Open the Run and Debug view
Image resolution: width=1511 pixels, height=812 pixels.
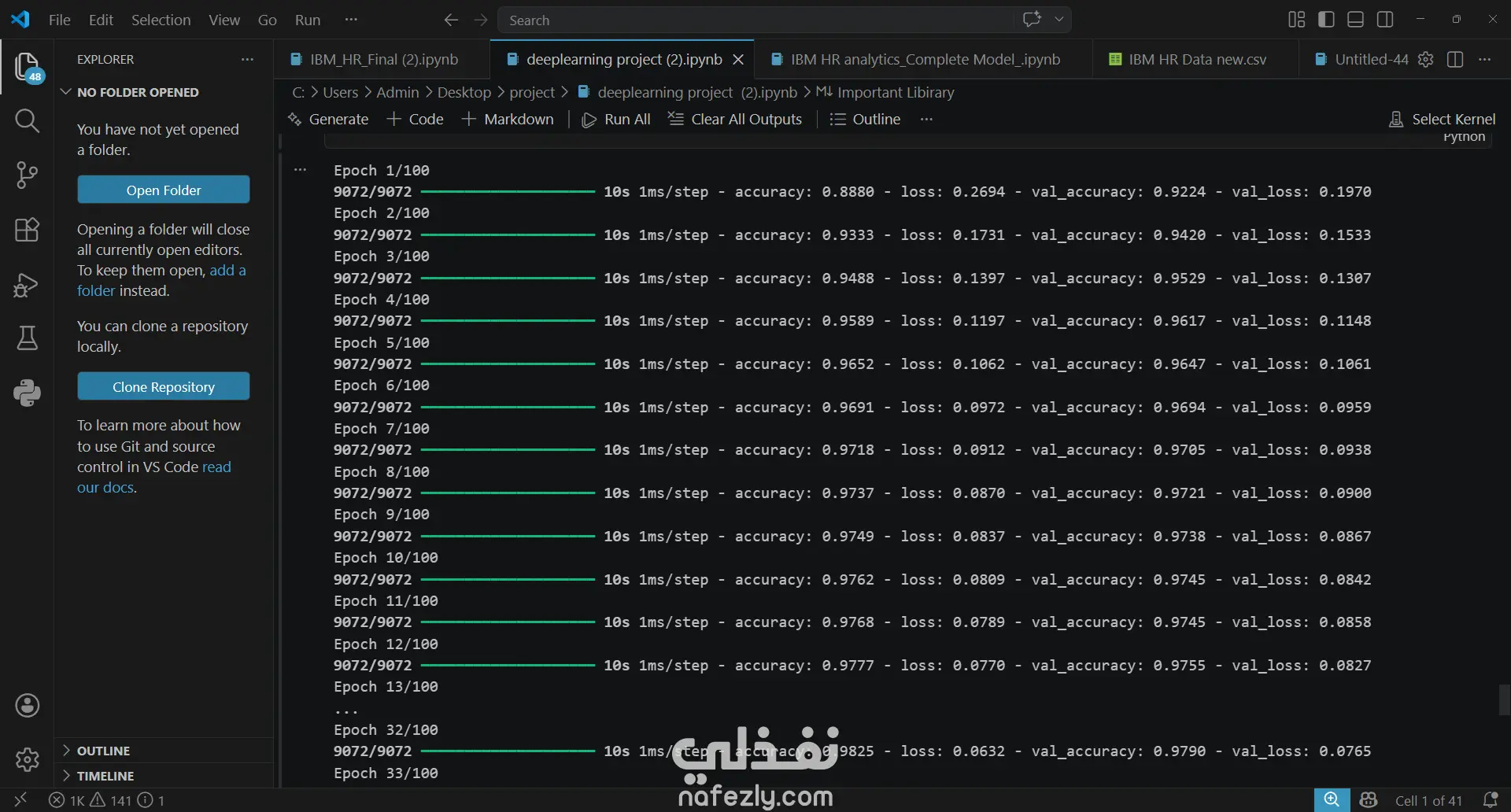(27, 284)
